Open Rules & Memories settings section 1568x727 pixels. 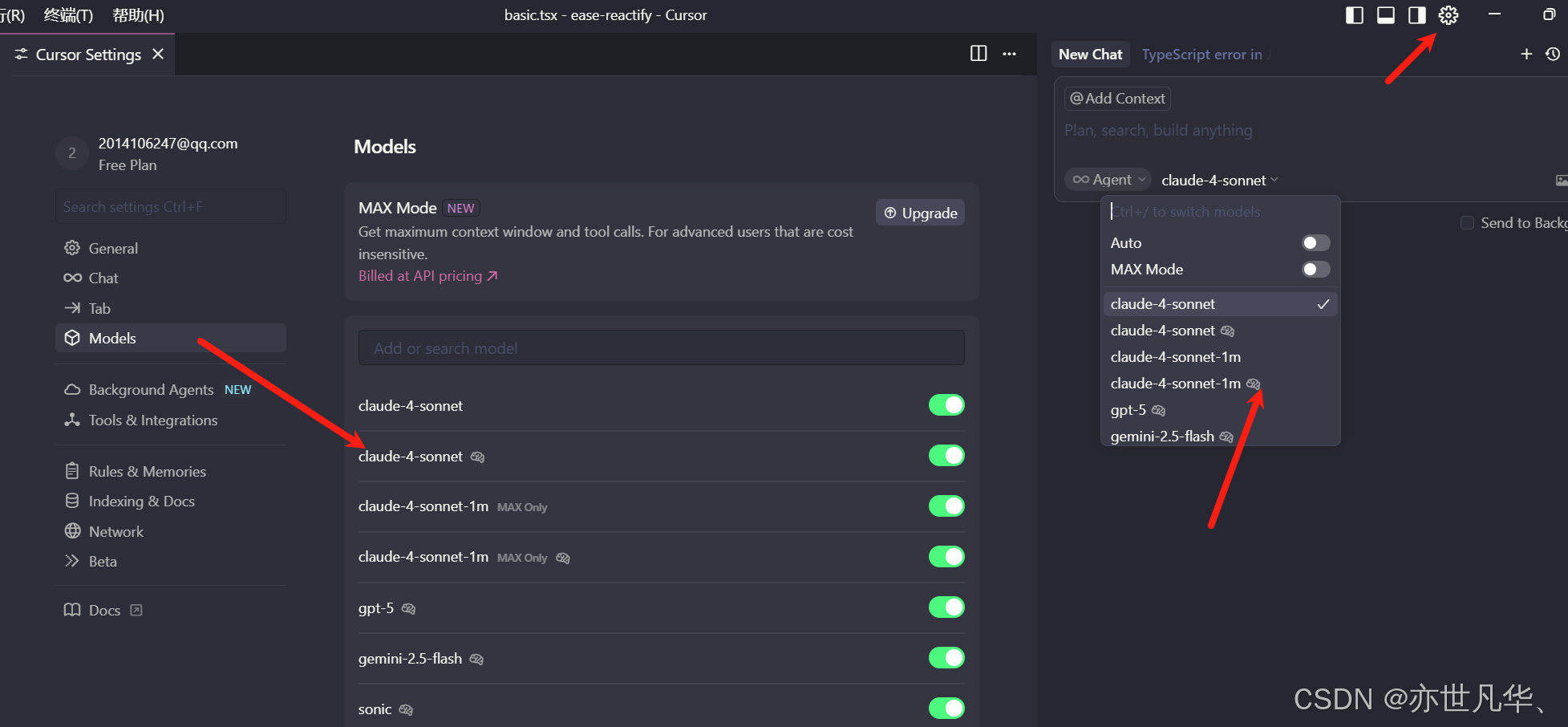click(x=170, y=471)
